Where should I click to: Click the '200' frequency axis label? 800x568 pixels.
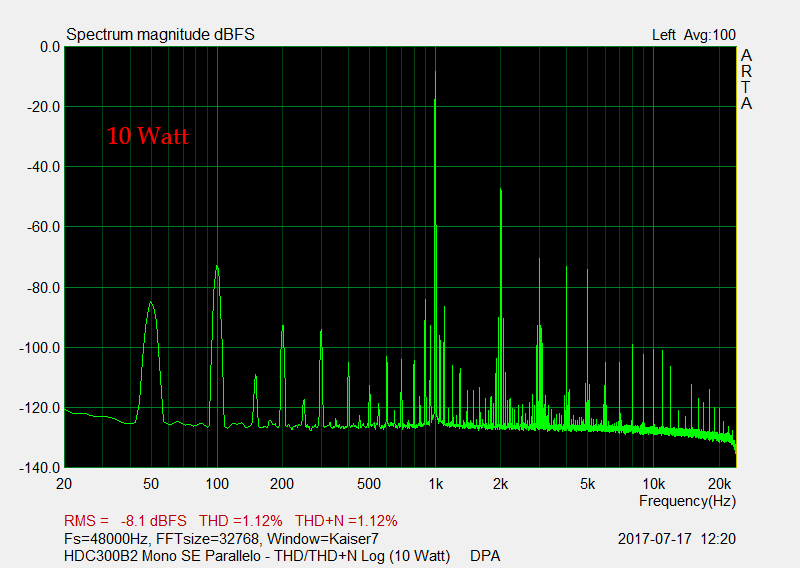(x=282, y=483)
